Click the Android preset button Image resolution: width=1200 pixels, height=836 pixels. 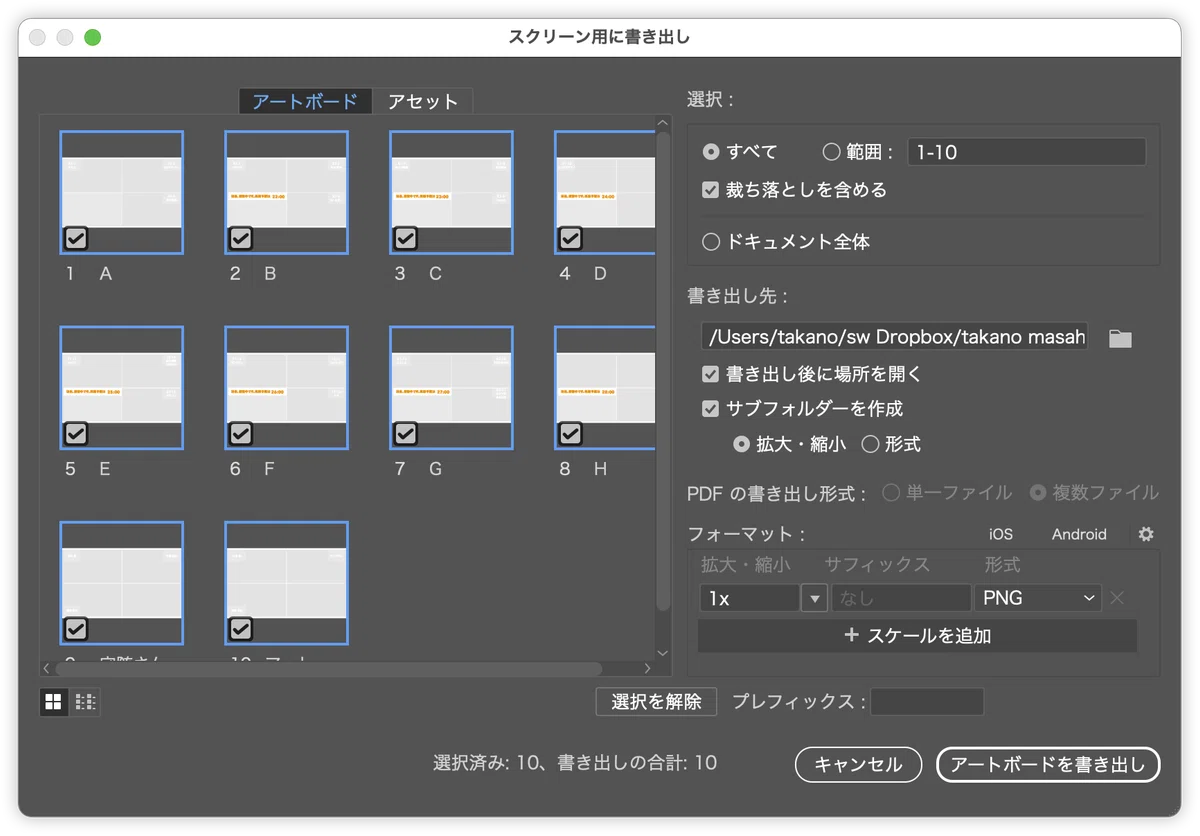1079,534
